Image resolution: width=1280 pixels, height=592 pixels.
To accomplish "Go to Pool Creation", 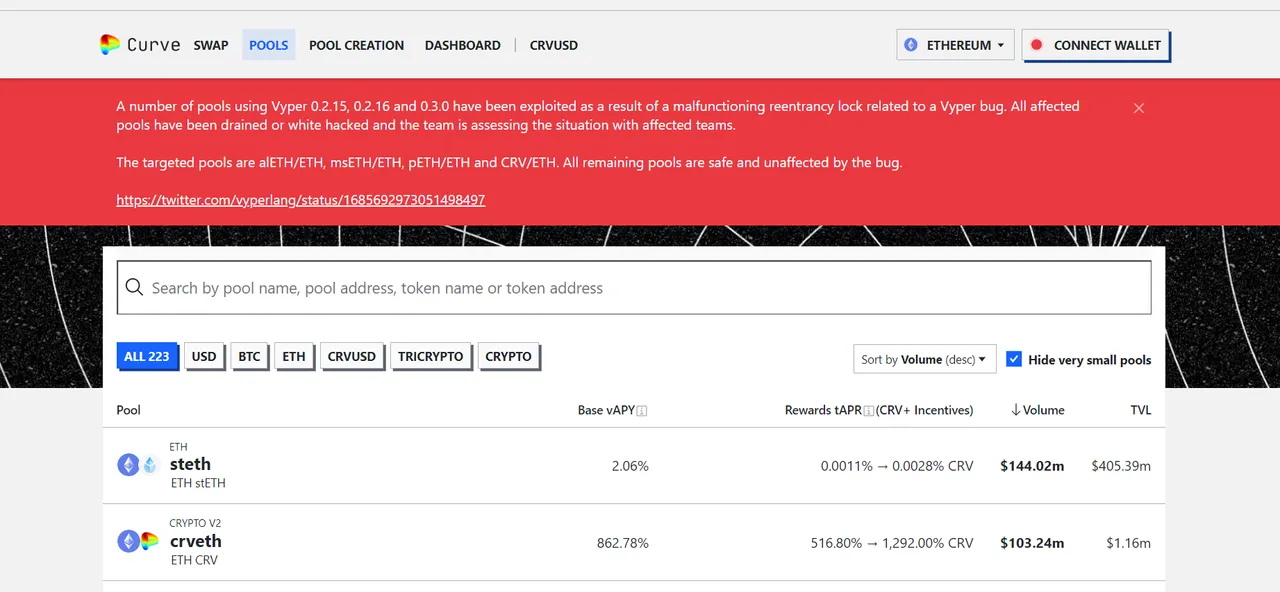I will [x=357, y=45].
